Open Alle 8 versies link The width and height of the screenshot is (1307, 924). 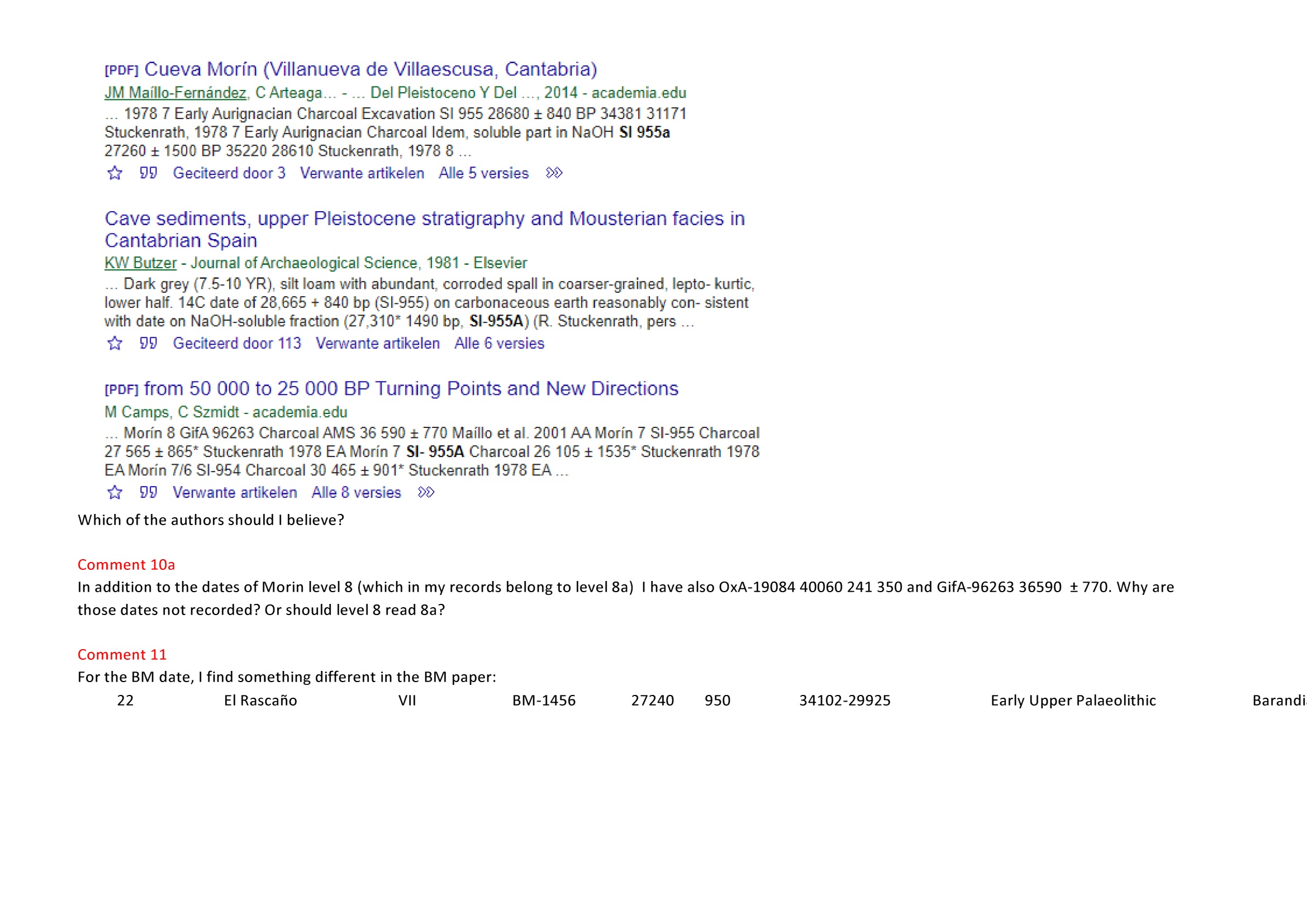356,492
